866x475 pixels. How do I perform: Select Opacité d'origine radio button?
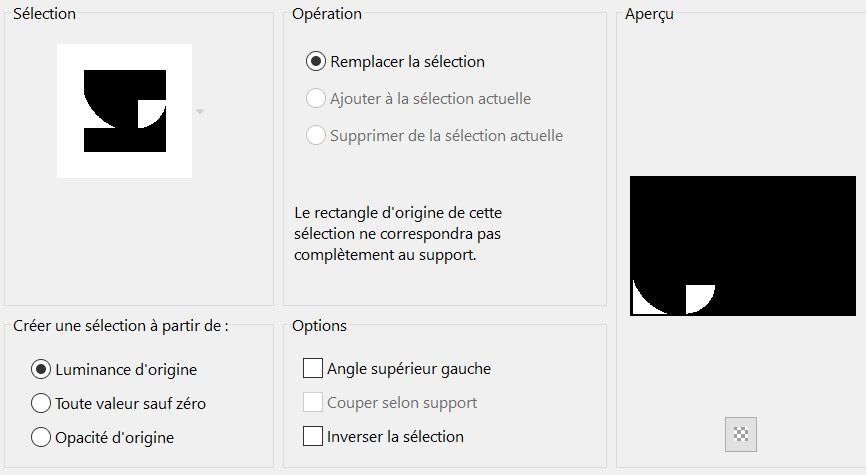pos(41,437)
